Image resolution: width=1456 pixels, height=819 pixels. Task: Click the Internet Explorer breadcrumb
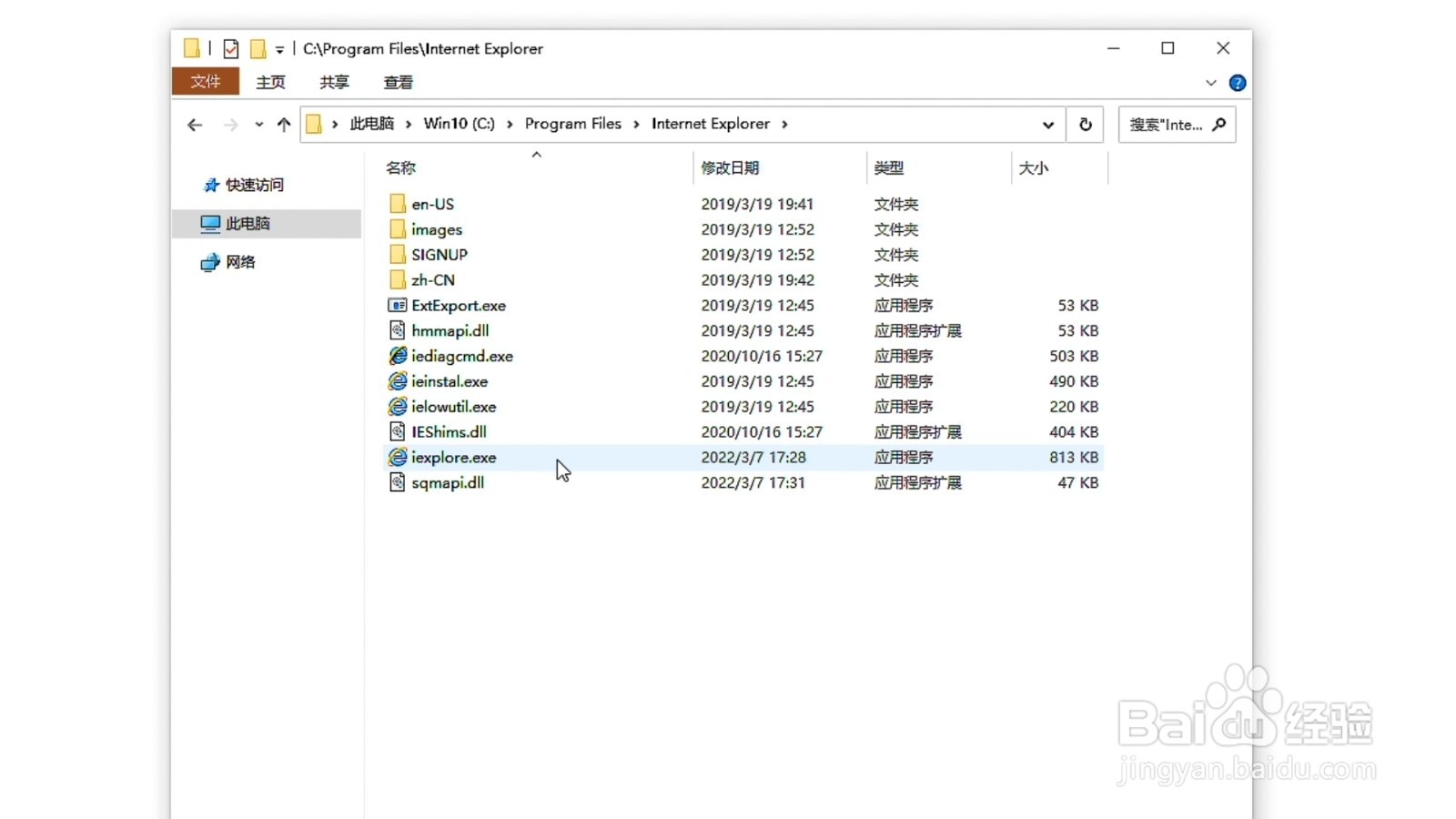[x=711, y=124]
